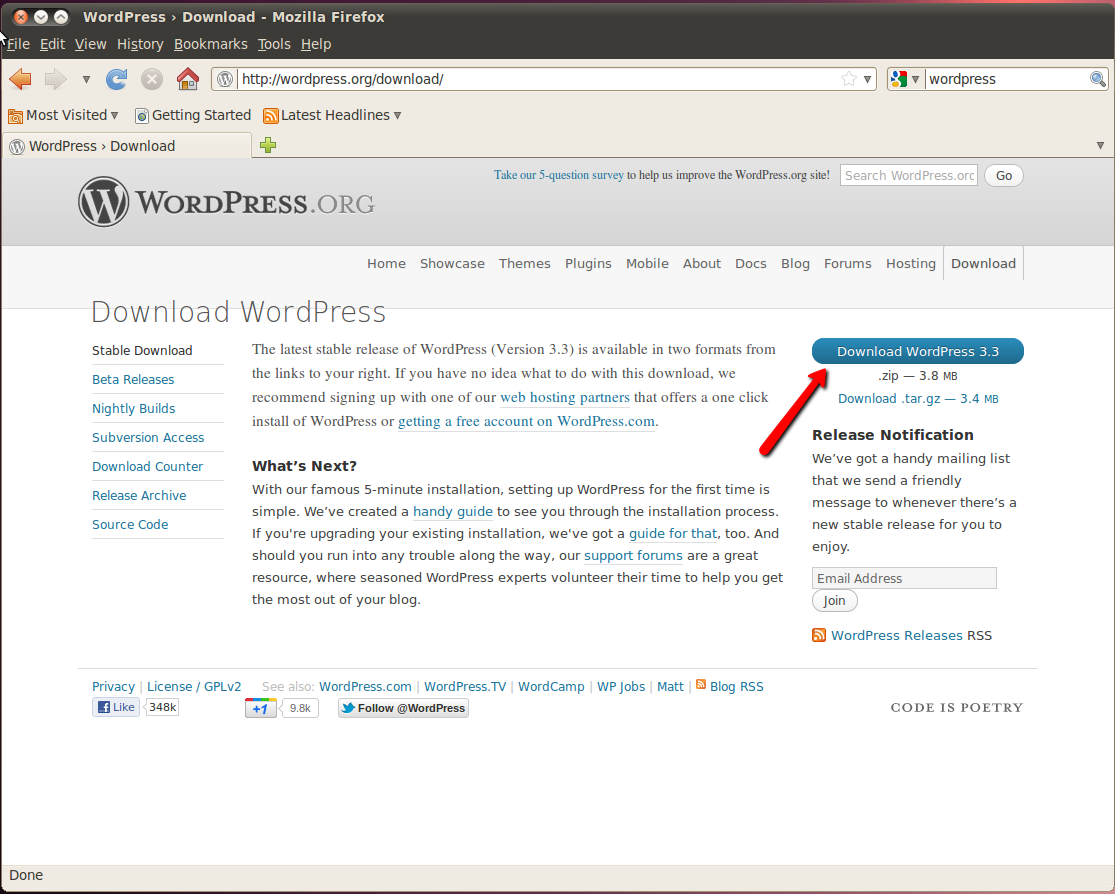Click the License / GPLv2 footer link

coord(194,686)
